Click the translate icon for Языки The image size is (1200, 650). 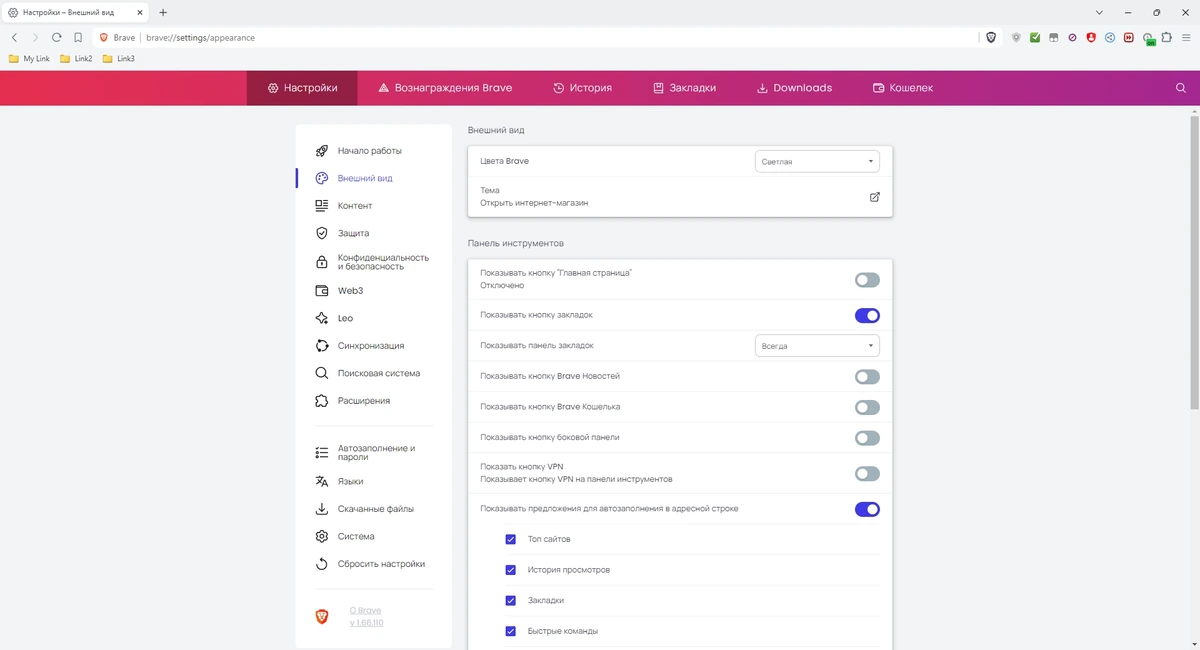pos(321,481)
